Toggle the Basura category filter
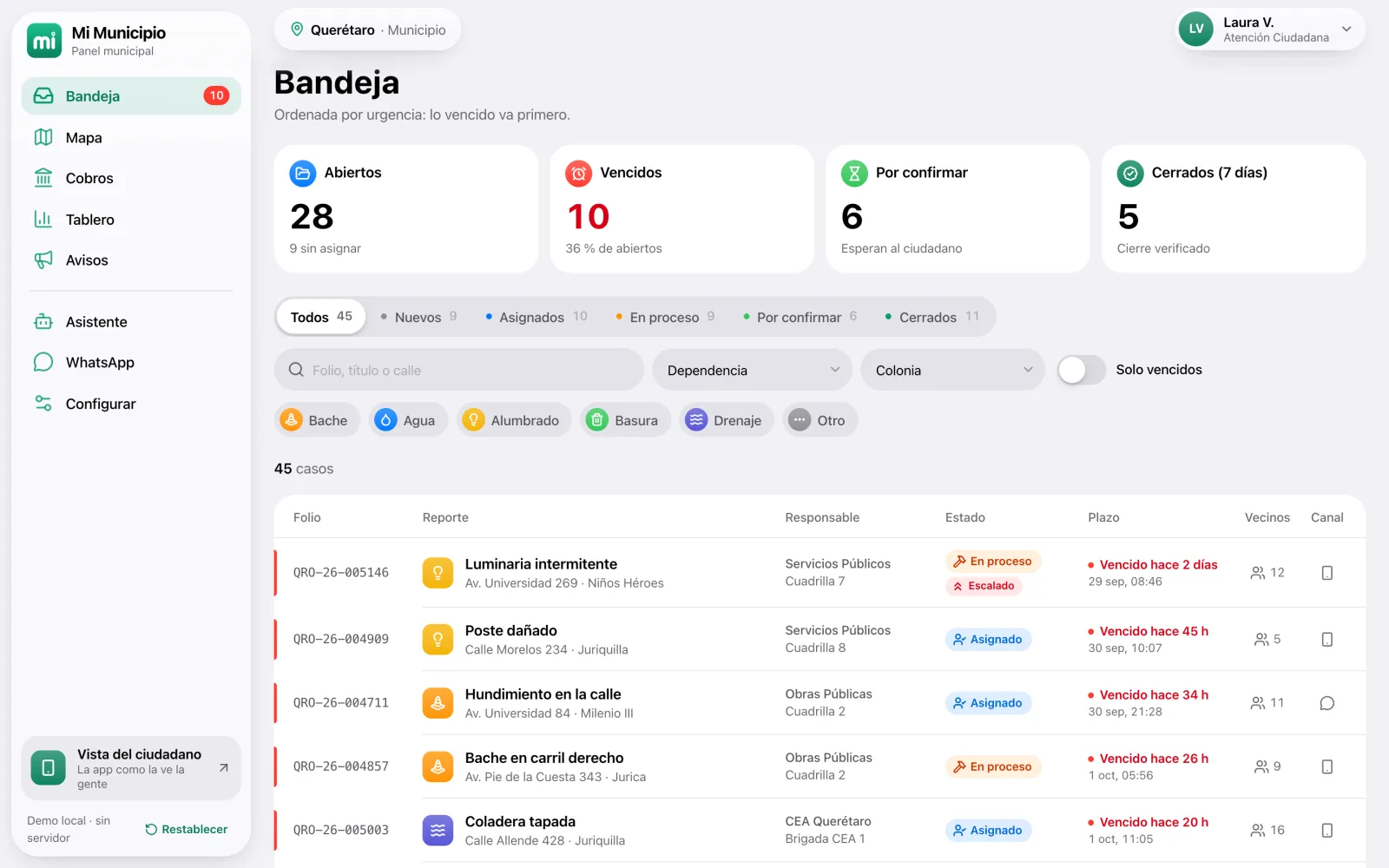 pos(625,420)
